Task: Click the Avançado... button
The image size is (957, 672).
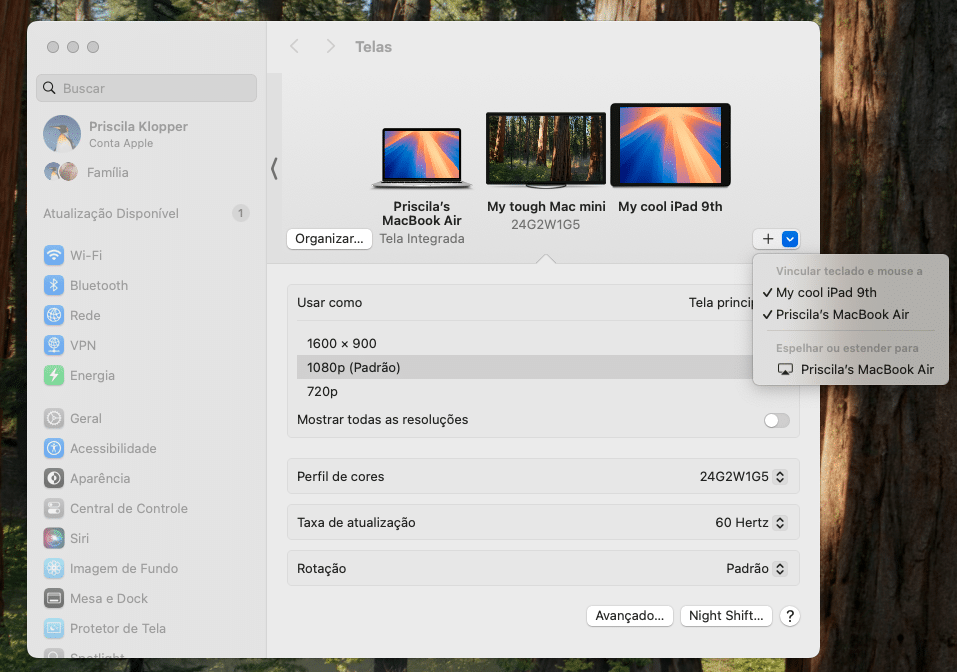Action: (629, 616)
